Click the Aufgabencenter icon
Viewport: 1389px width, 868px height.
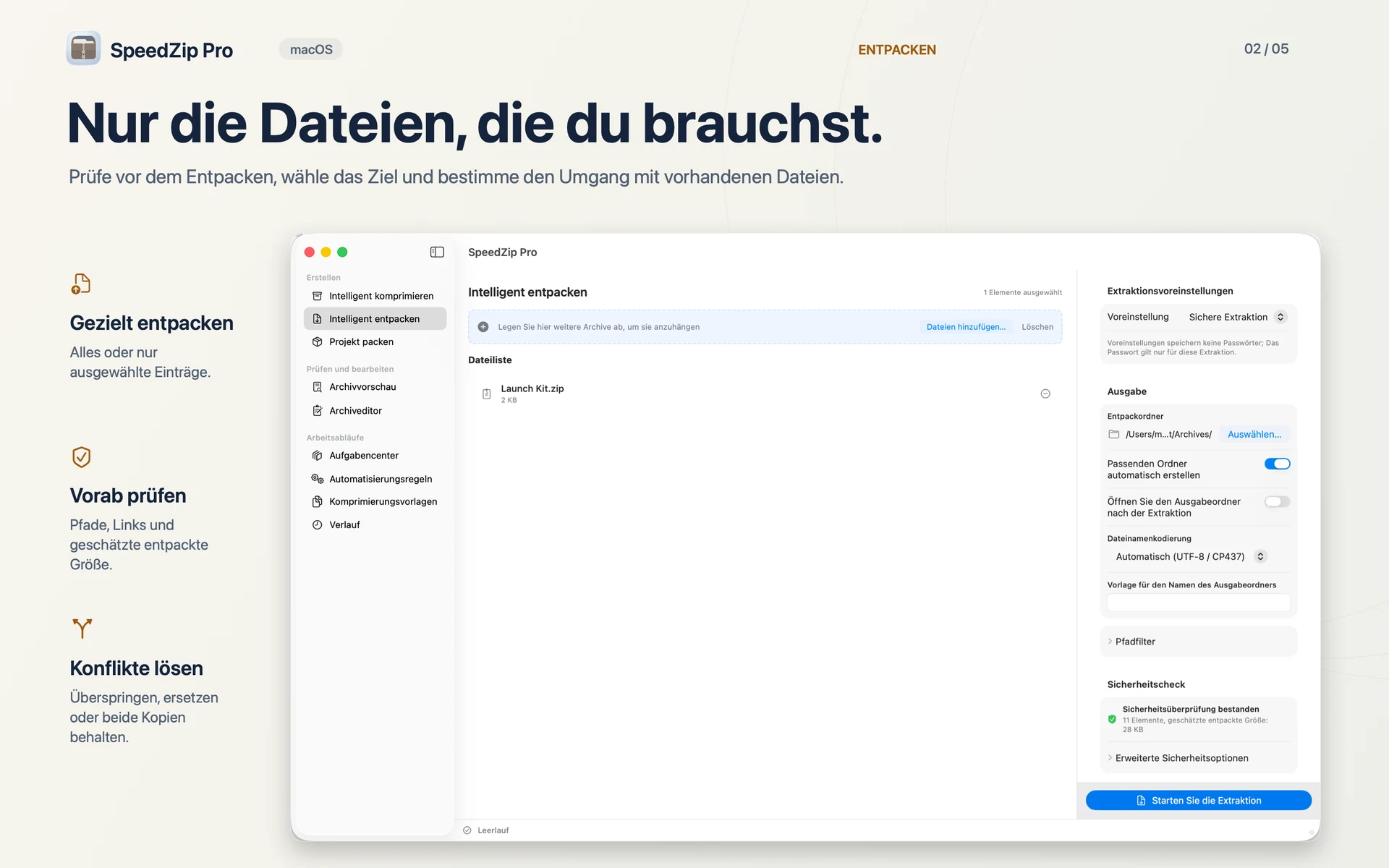[317, 456]
